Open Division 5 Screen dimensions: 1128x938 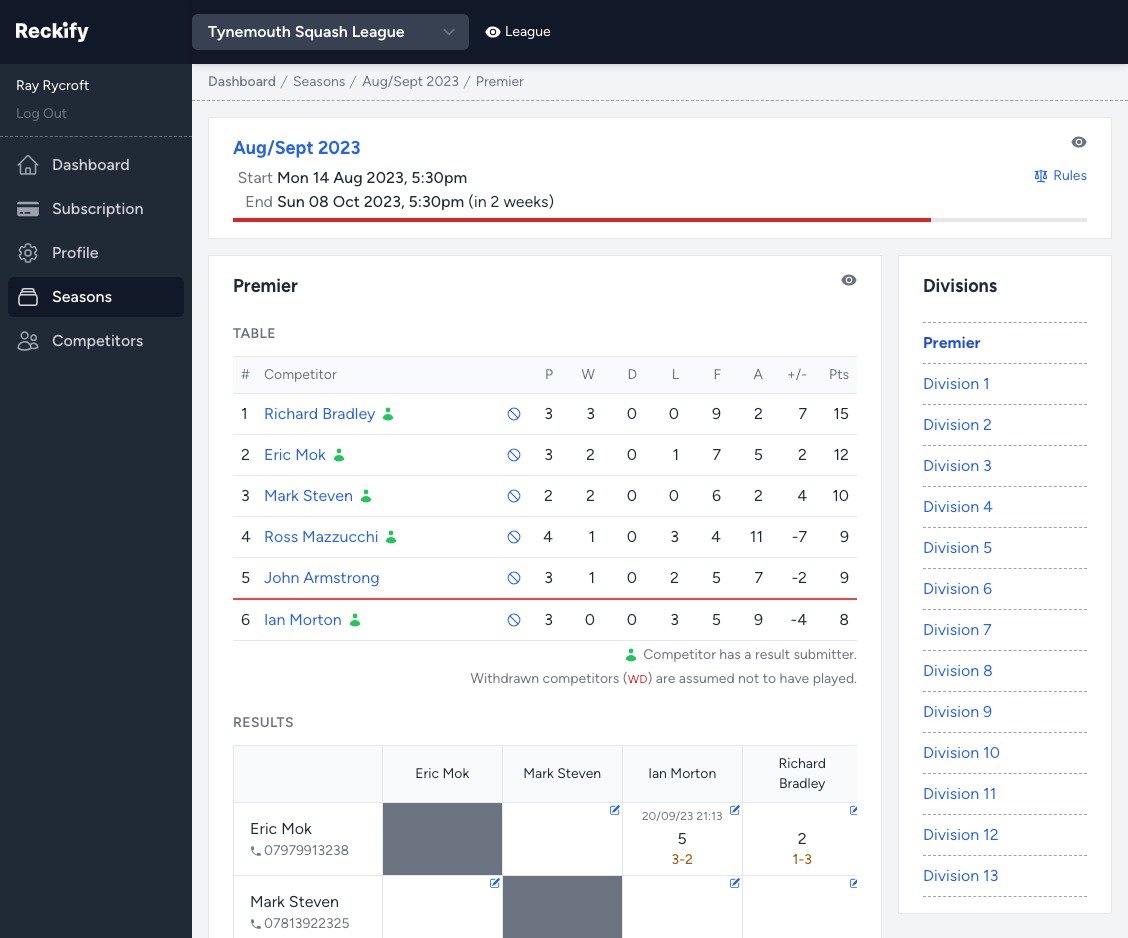tap(957, 547)
